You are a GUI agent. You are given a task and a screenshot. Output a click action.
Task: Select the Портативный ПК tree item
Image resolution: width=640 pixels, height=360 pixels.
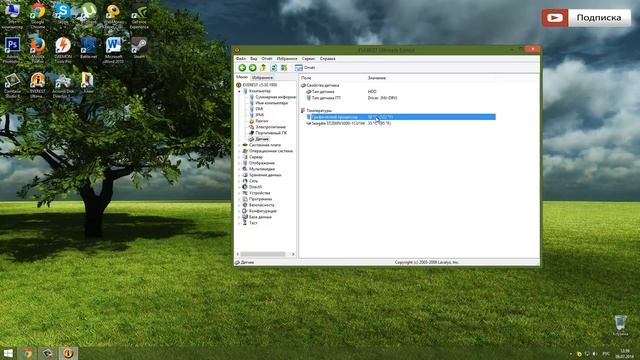(x=268, y=133)
